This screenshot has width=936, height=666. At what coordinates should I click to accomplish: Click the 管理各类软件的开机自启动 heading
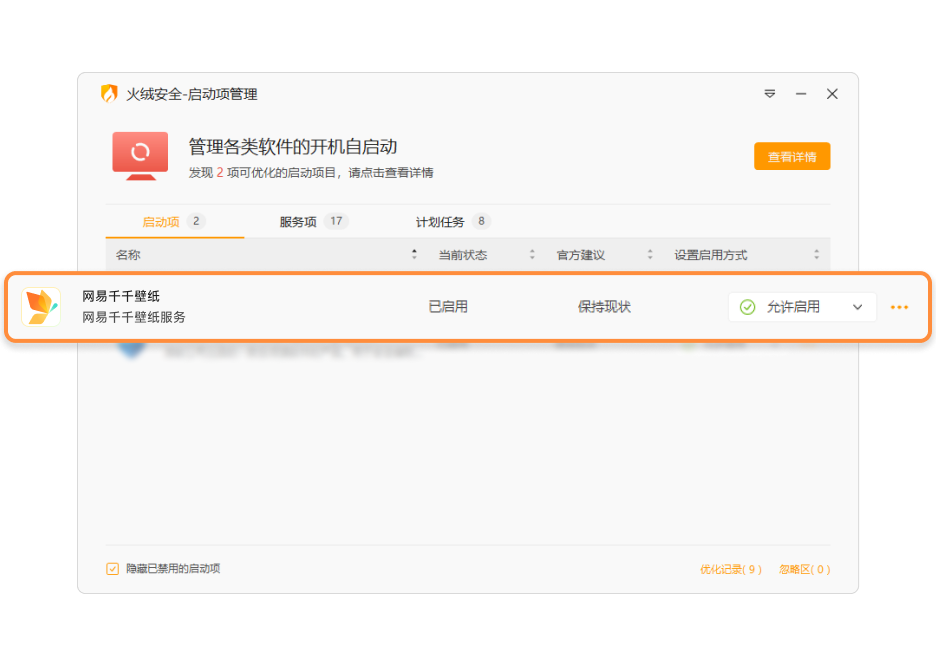tap(293, 146)
